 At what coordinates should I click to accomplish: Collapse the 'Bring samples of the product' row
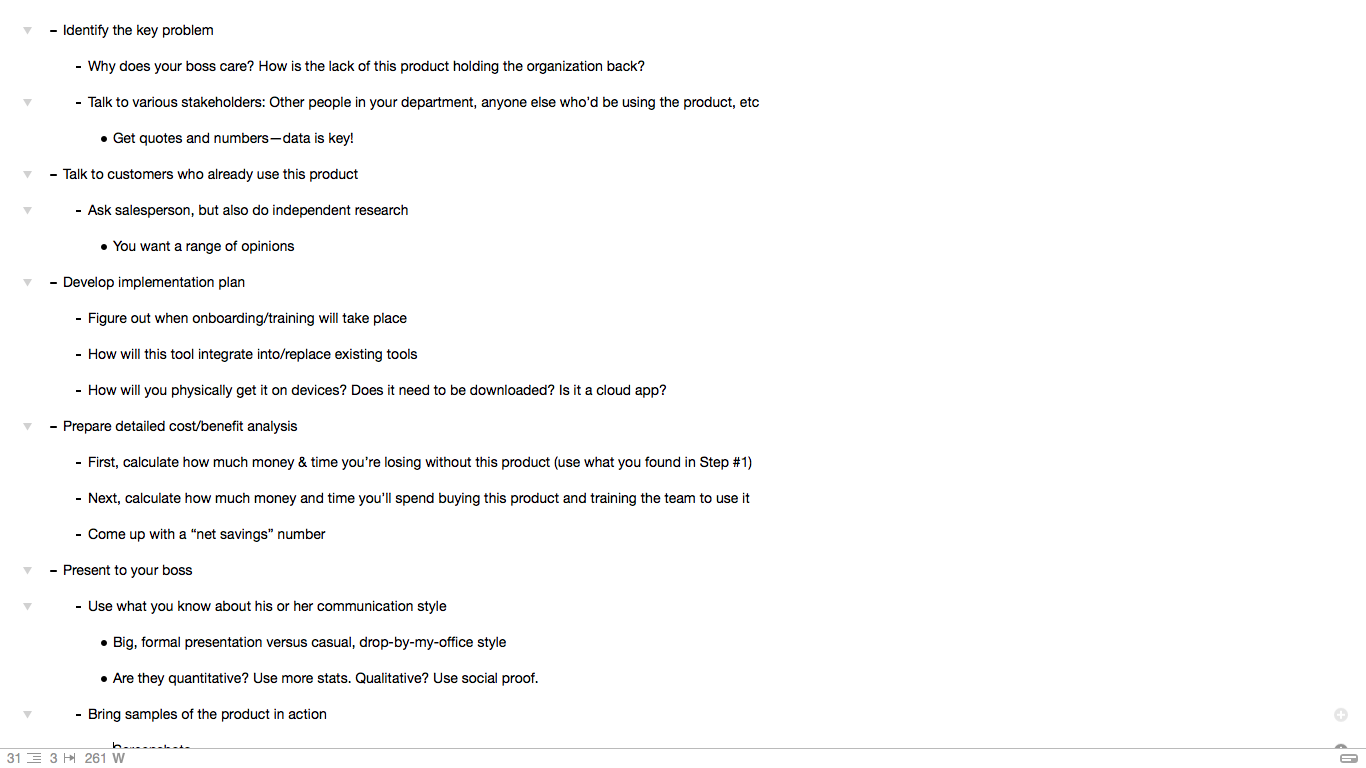point(28,714)
